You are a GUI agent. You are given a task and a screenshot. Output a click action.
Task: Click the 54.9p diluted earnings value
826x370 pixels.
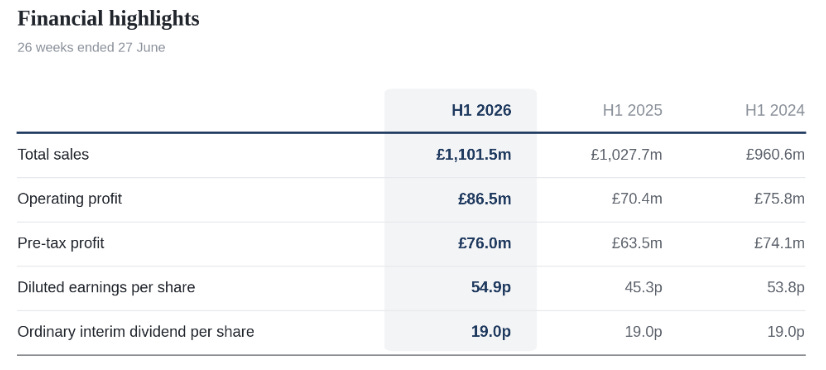tap(491, 287)
